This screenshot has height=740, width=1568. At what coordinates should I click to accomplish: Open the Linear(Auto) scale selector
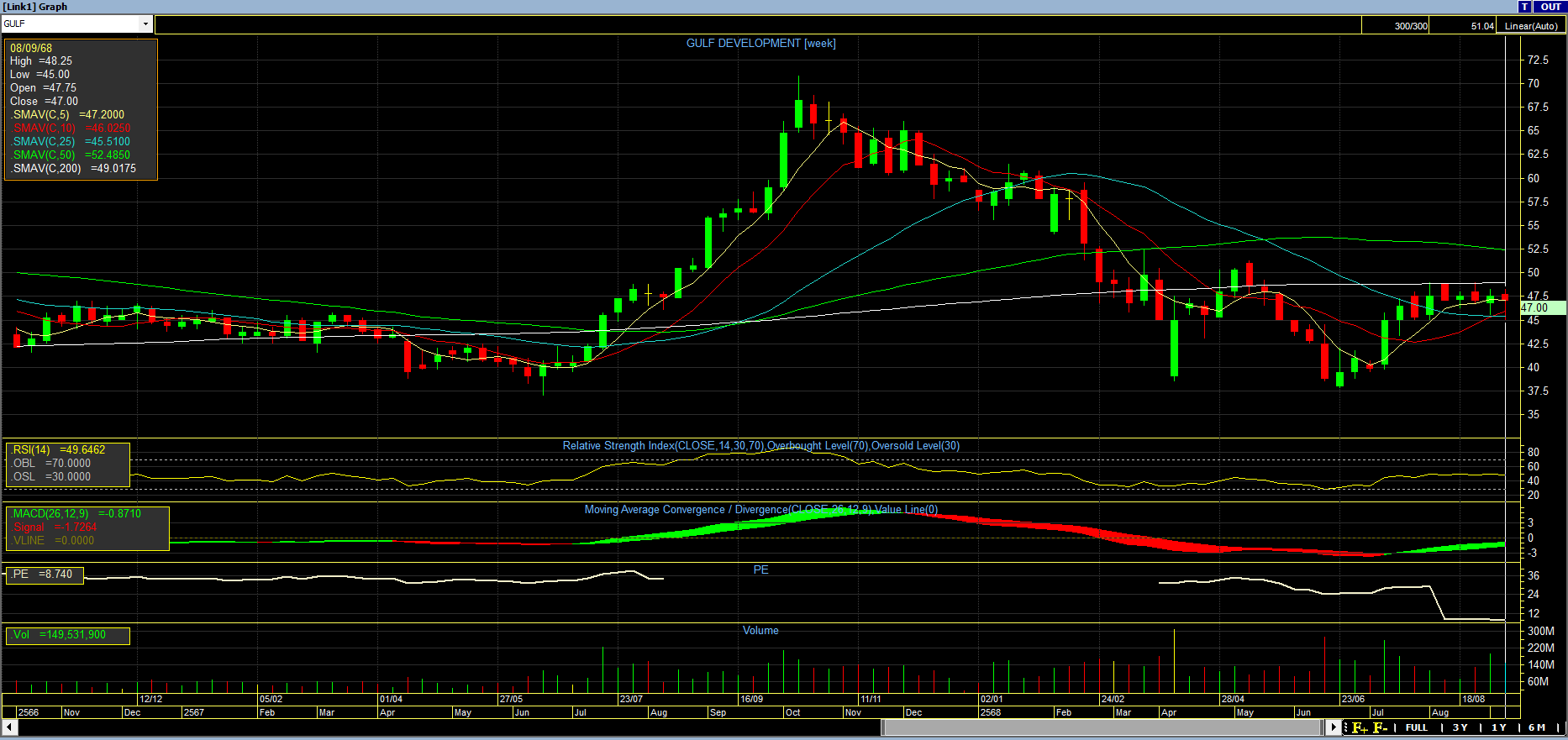coord(1530,26)
